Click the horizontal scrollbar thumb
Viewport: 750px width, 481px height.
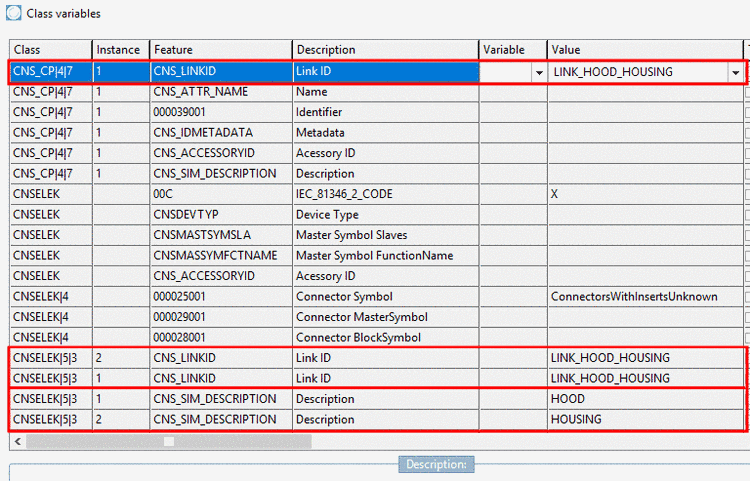pyautogui.click(x=169, y=441)
